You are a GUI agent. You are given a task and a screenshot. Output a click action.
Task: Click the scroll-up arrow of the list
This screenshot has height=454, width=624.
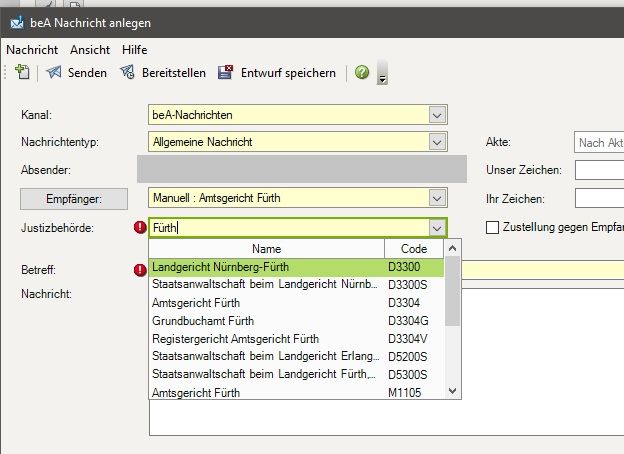pyautogui.click(x=452, y=248)
